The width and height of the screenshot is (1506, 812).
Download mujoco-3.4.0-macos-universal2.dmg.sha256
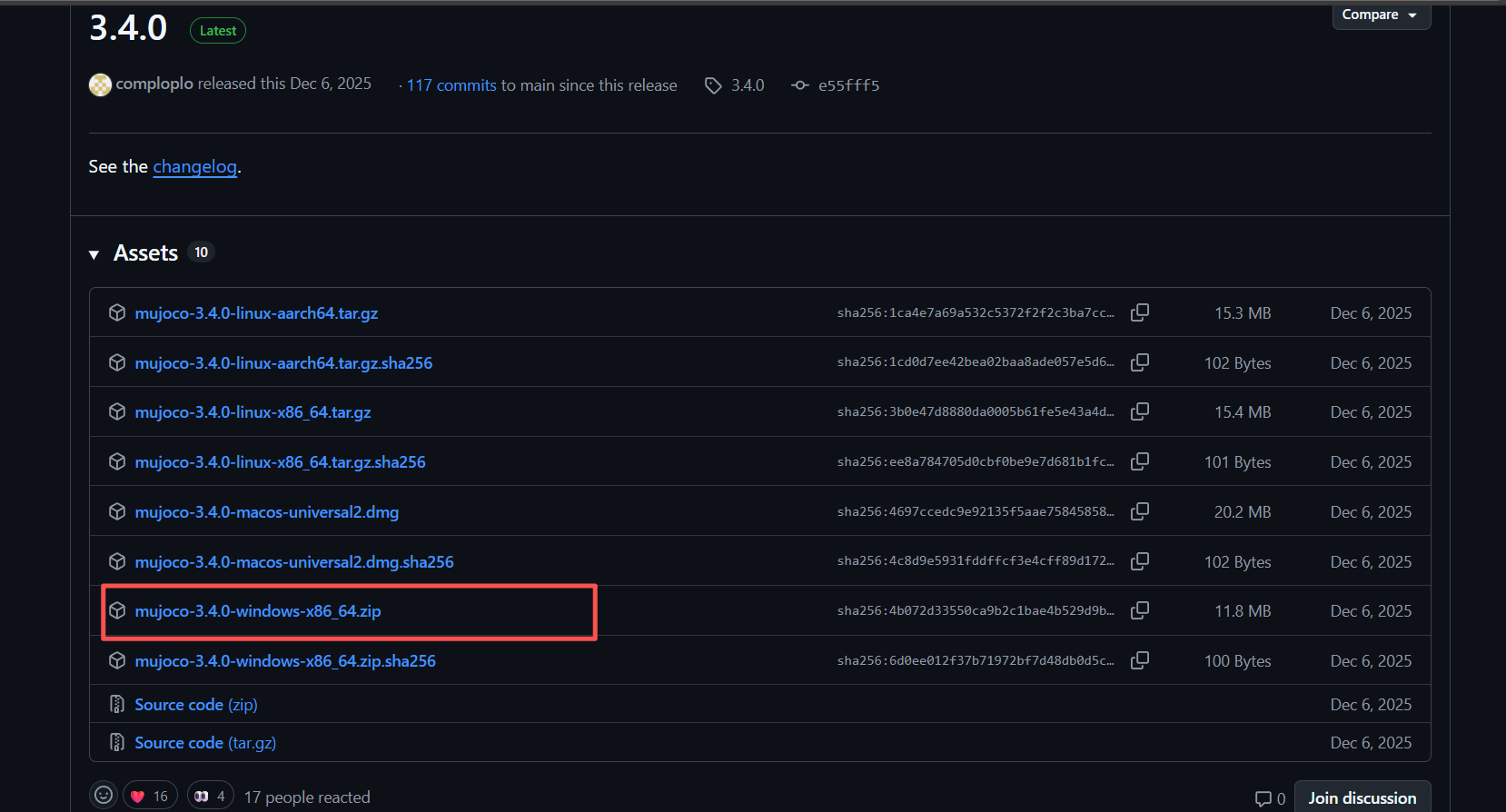(294, 562)
